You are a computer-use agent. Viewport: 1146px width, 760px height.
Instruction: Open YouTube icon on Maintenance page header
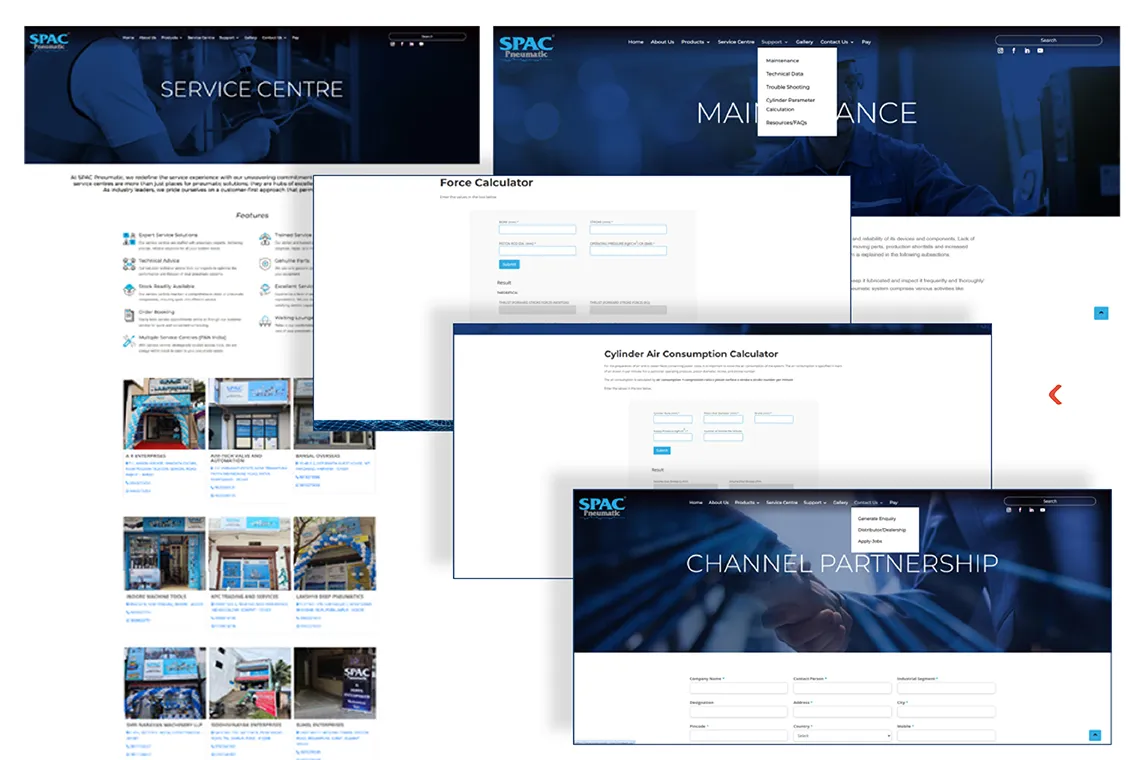point(1040,50)
